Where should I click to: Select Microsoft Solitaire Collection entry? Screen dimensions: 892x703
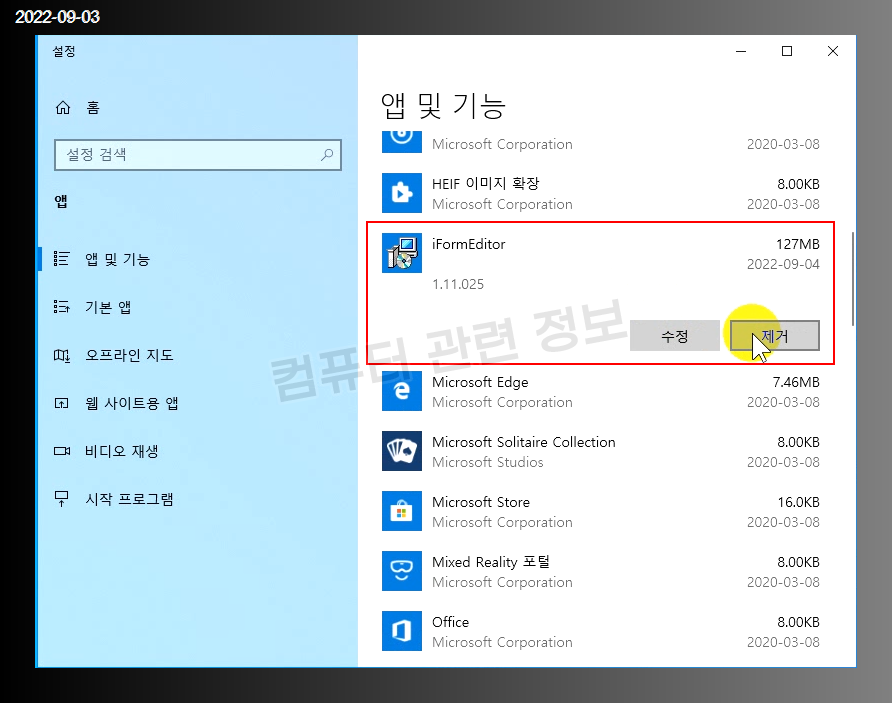(x=600, y=452)
